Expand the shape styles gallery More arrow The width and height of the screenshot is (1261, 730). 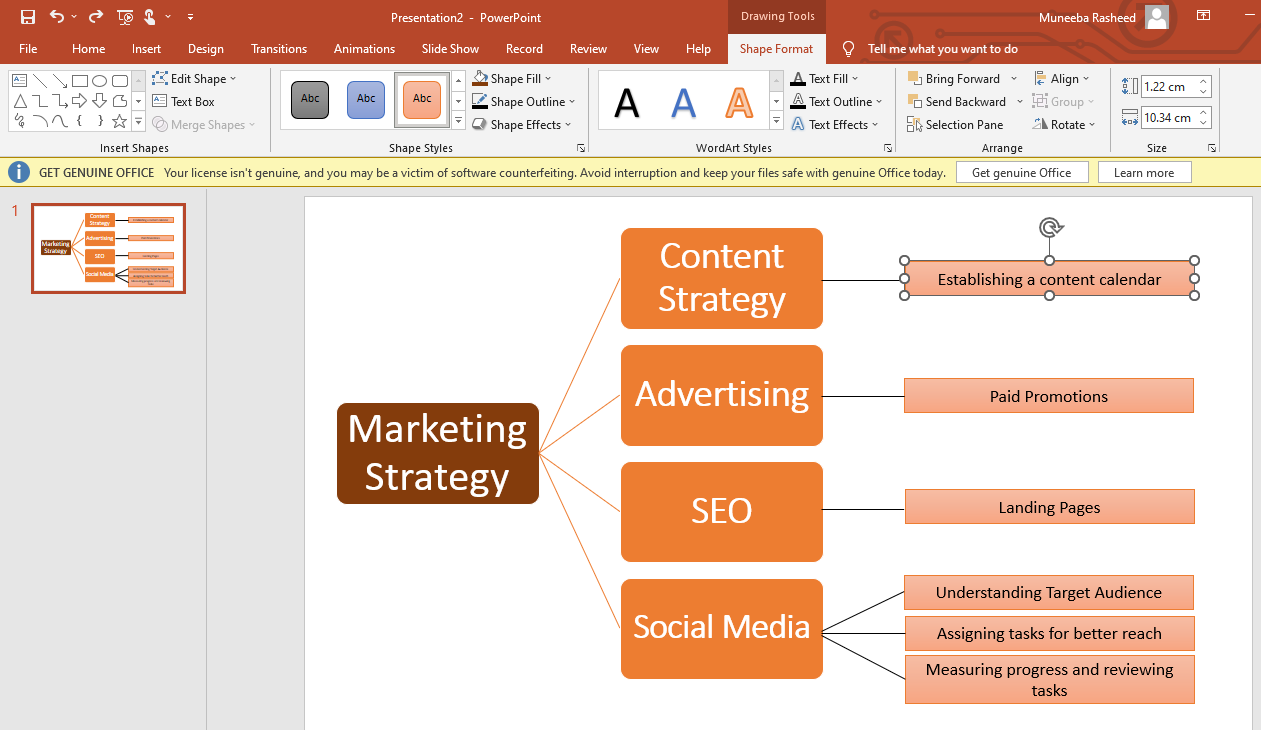tap(459, 121)
